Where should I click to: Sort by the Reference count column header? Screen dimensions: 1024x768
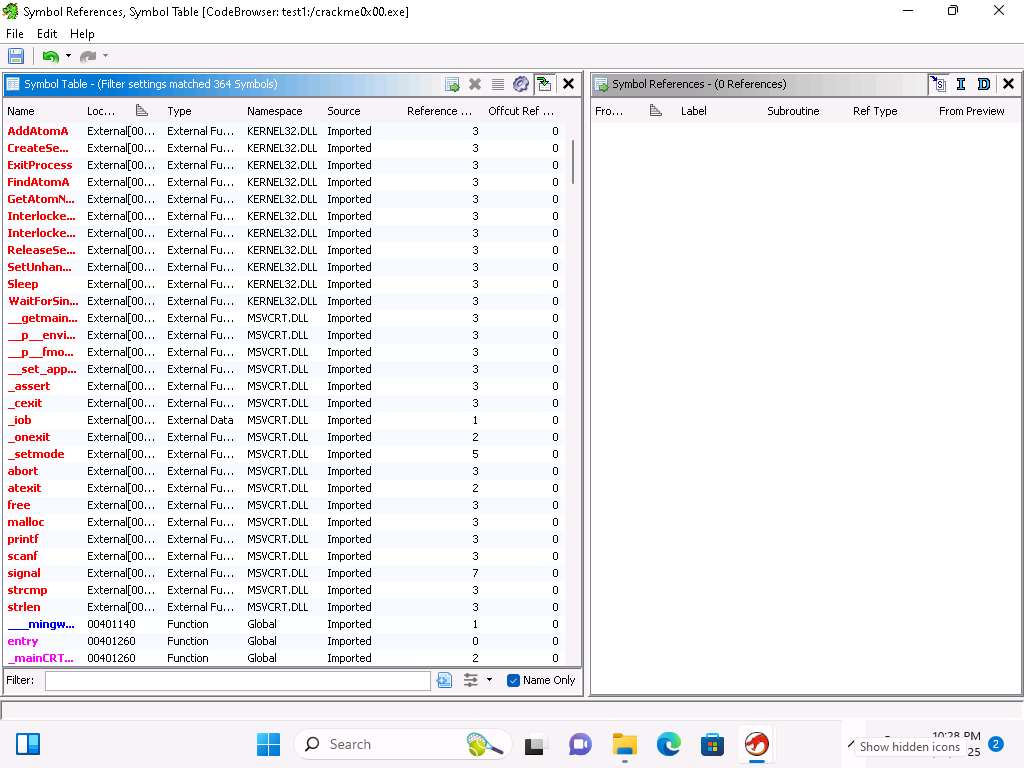[x=439, y=111]
